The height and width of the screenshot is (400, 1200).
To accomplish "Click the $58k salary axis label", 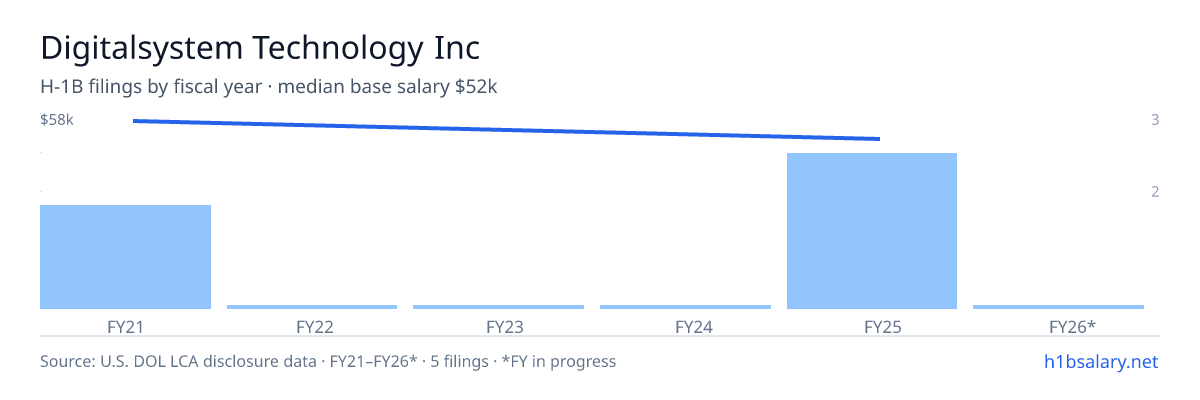I will click(x=57, y=120).
